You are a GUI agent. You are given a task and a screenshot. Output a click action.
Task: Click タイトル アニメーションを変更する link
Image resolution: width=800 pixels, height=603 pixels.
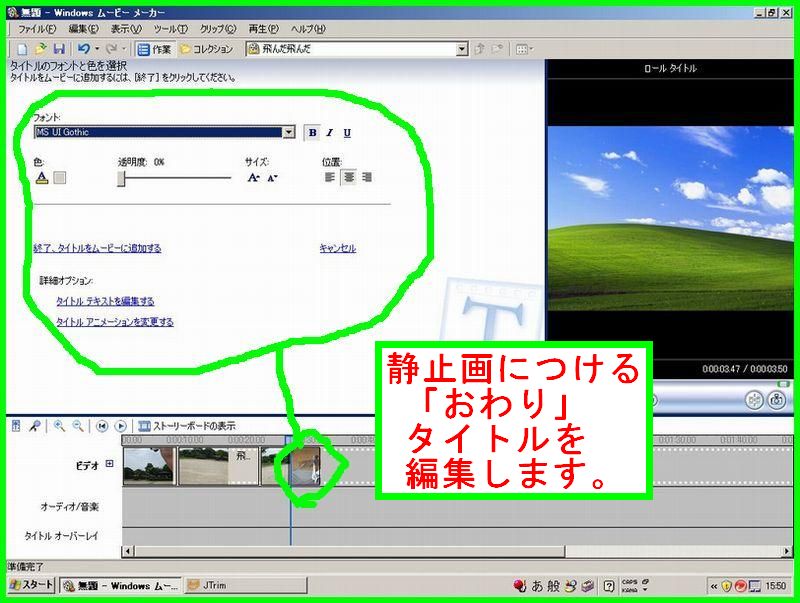coord(115,321)
